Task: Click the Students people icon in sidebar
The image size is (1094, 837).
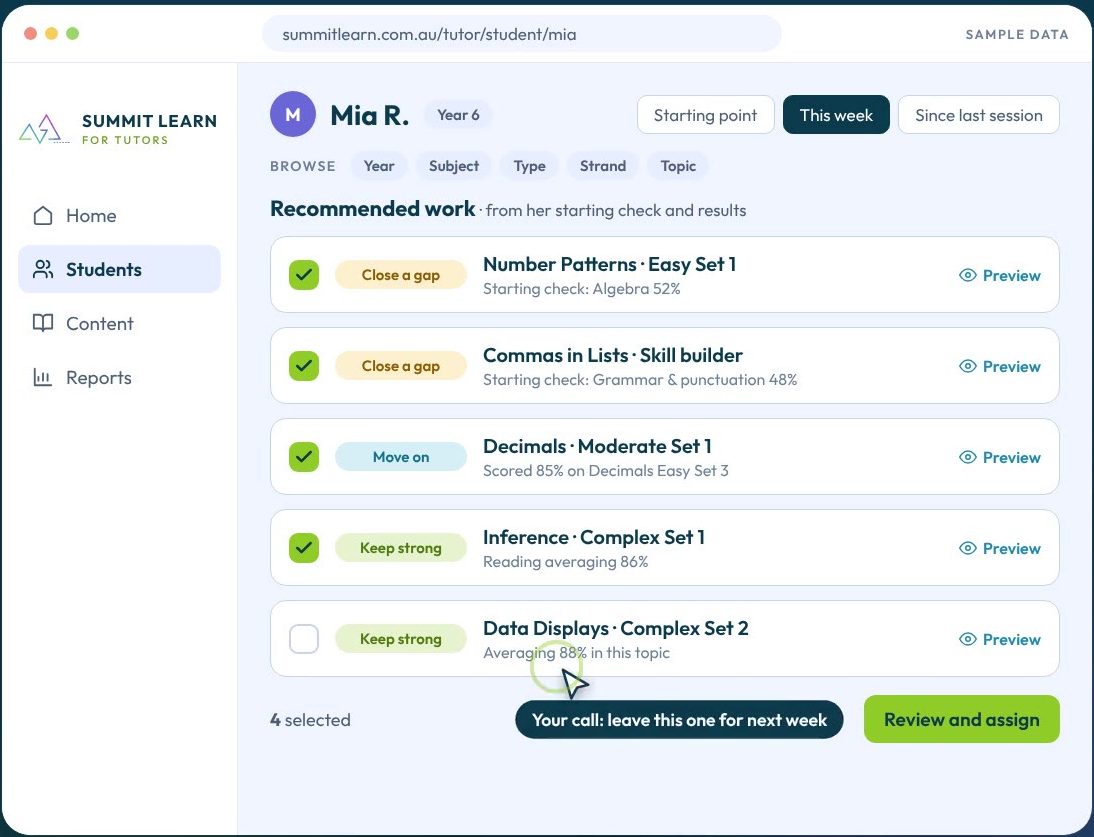Action: point(43,269)
